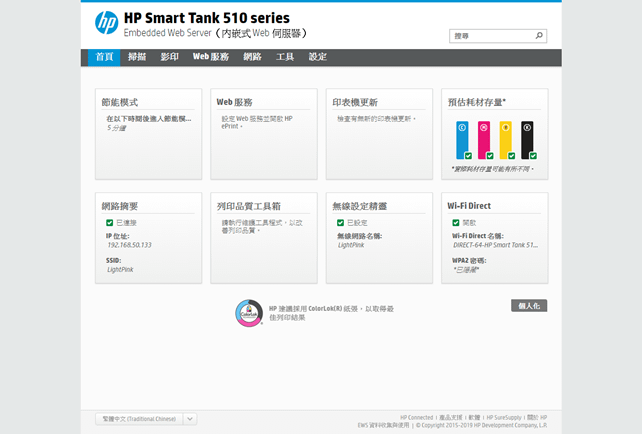Click the ColorLok logo icon
This screenshot has height=434, width=642.
[249, 313]
